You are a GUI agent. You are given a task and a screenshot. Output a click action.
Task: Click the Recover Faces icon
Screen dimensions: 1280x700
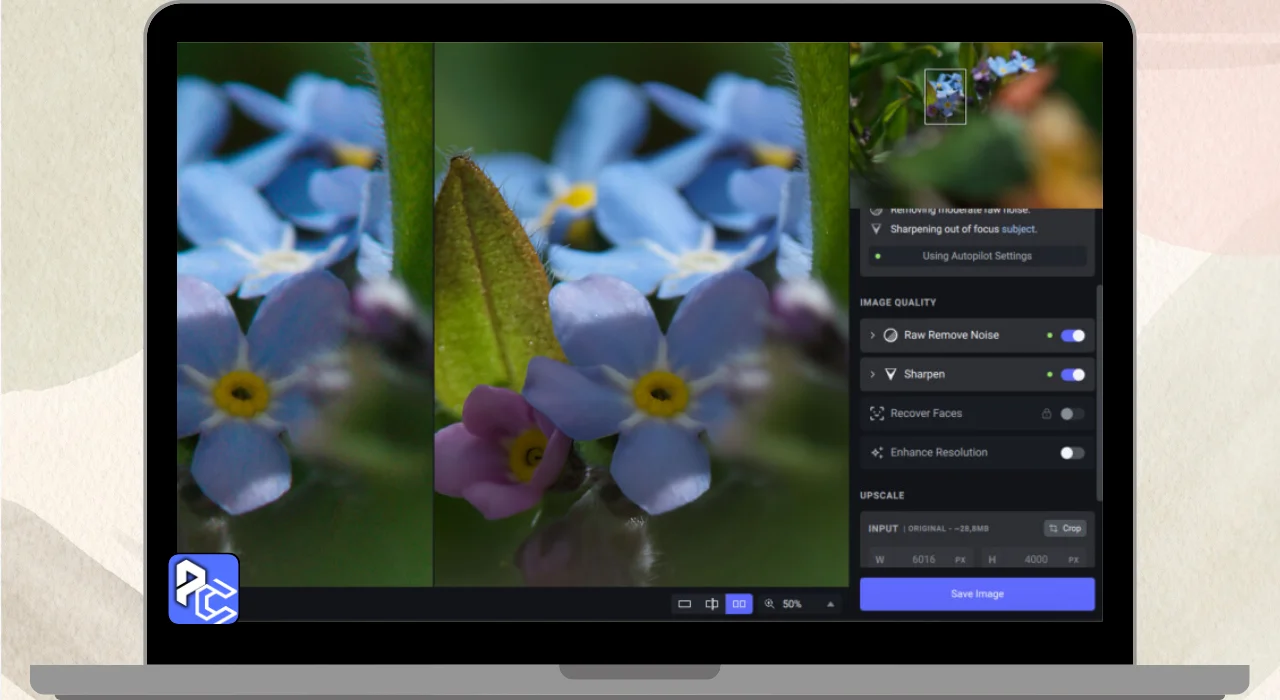click(x=877, y=414)
